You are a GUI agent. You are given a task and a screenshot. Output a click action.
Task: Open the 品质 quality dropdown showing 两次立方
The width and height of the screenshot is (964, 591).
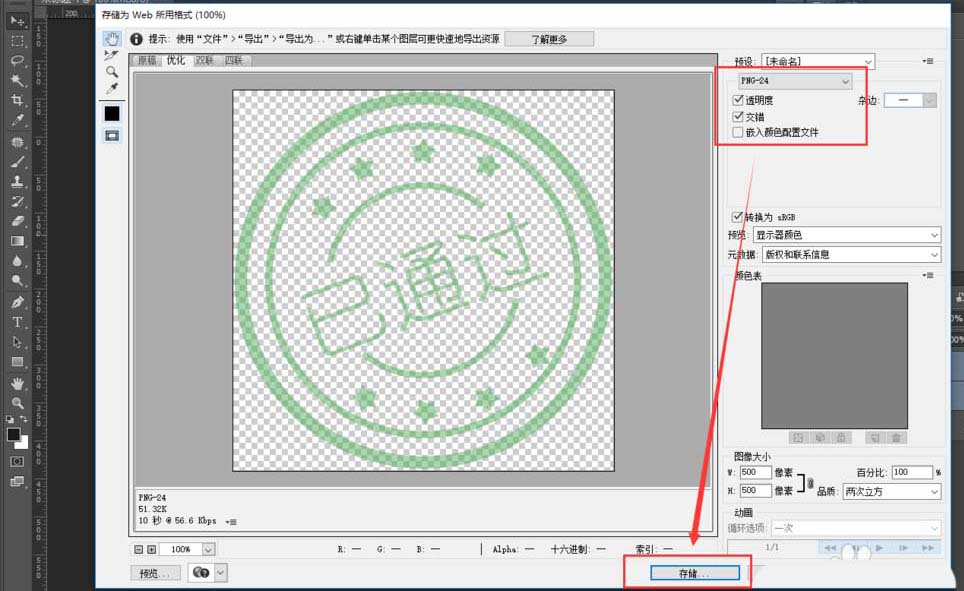tap(890, 491)
